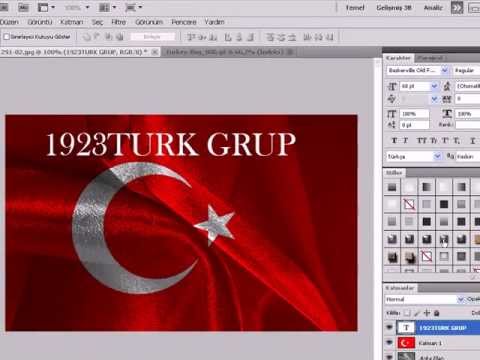Viewport: 480px width, 360px height.
Task: Toggle visibility of 1923TURK GRUP layer
Action: (389, 328)
